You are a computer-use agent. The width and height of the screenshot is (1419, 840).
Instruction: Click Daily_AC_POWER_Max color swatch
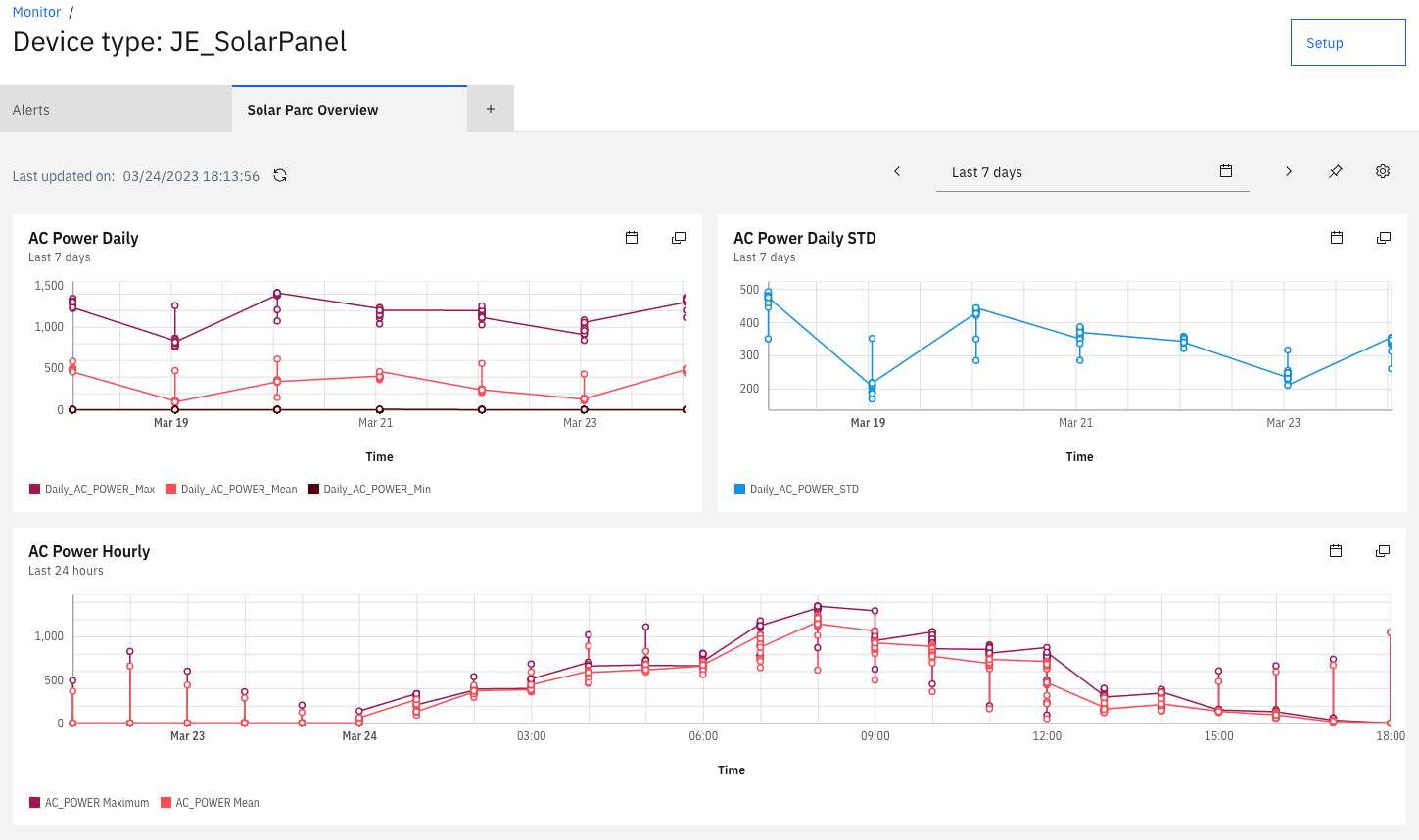pos(35,490)
